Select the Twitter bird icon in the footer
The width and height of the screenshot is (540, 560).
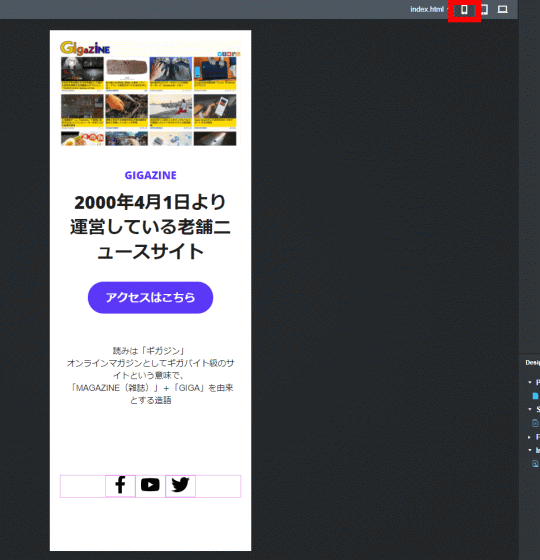pyautogui.click(x=180, y=485)
